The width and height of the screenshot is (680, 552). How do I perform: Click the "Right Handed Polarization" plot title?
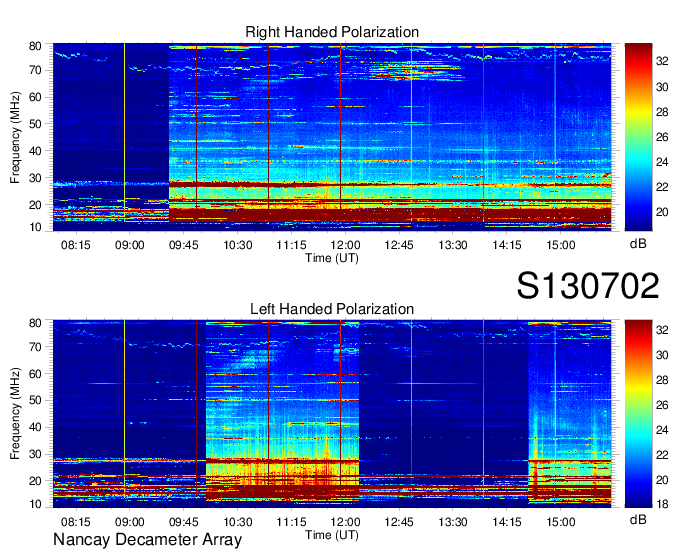[x=332, y=32]
